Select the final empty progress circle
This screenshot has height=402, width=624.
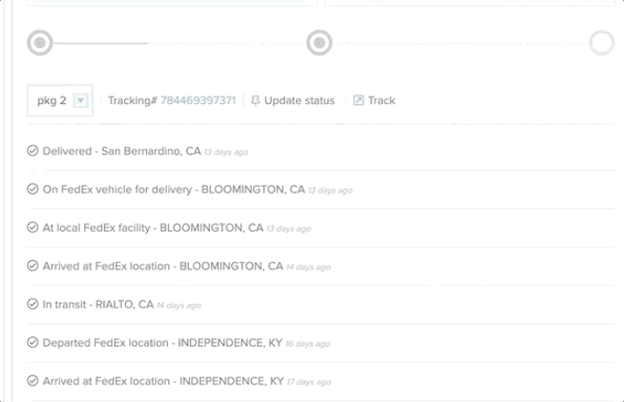point(602,43)
